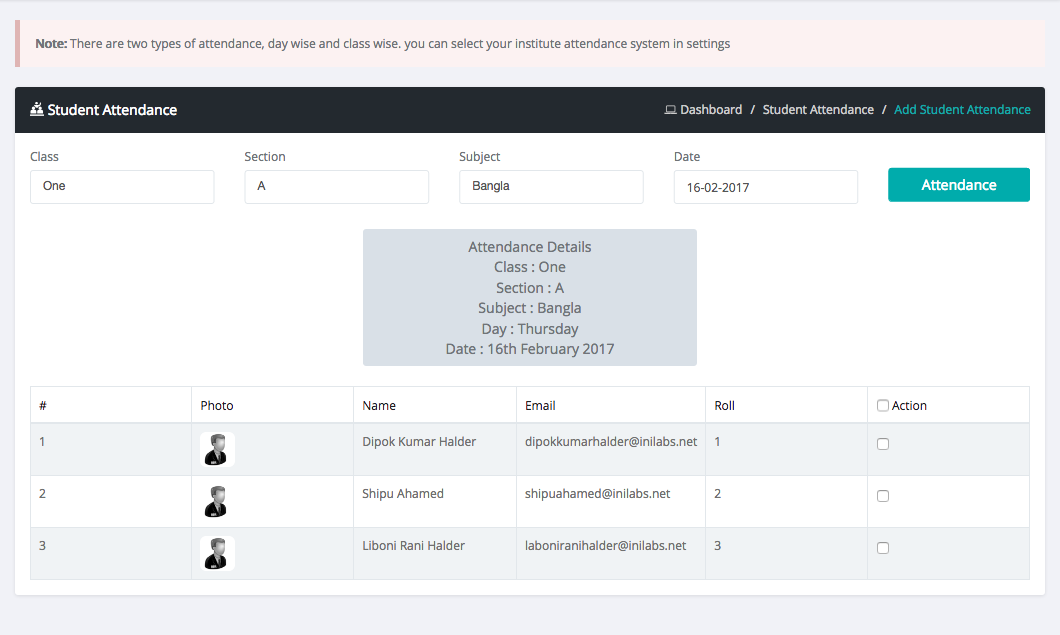Open the Section dropdown showing A

[337, 187]
